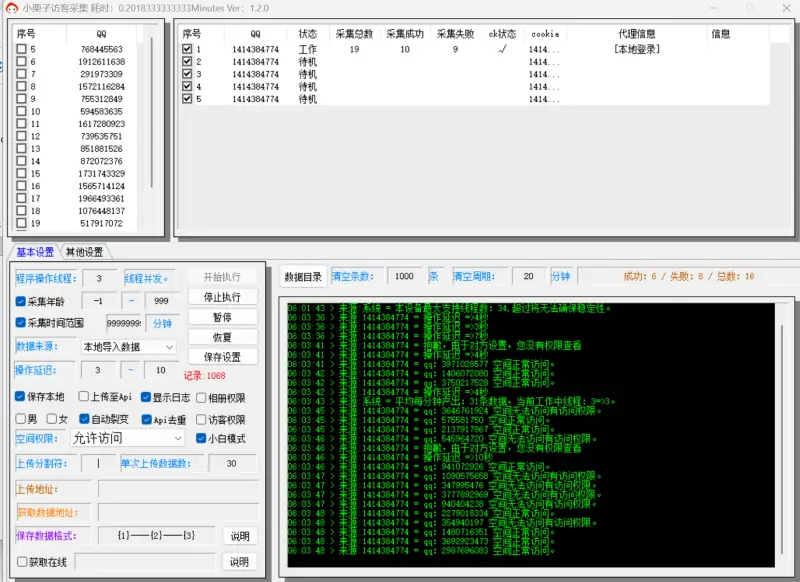Uncheck the 自动裂变 option
Image resolution: width=800 pixels, height=582 pixels.
[x=84, y=419]
